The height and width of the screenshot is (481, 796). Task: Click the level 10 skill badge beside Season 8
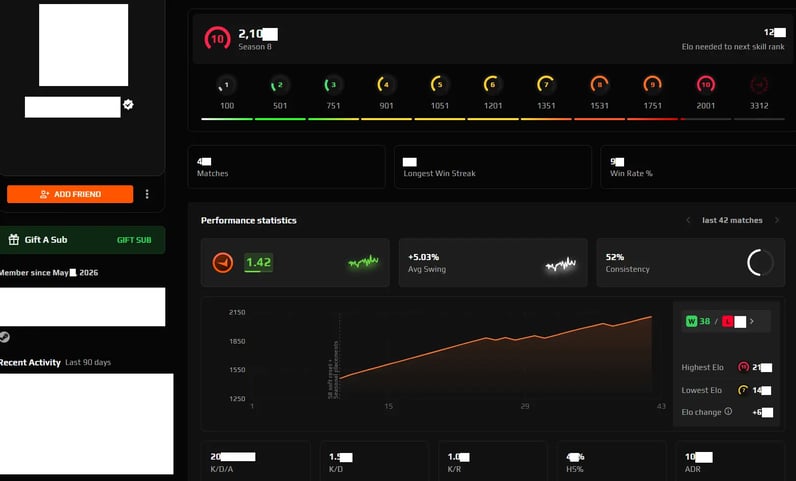coord(217,39)
